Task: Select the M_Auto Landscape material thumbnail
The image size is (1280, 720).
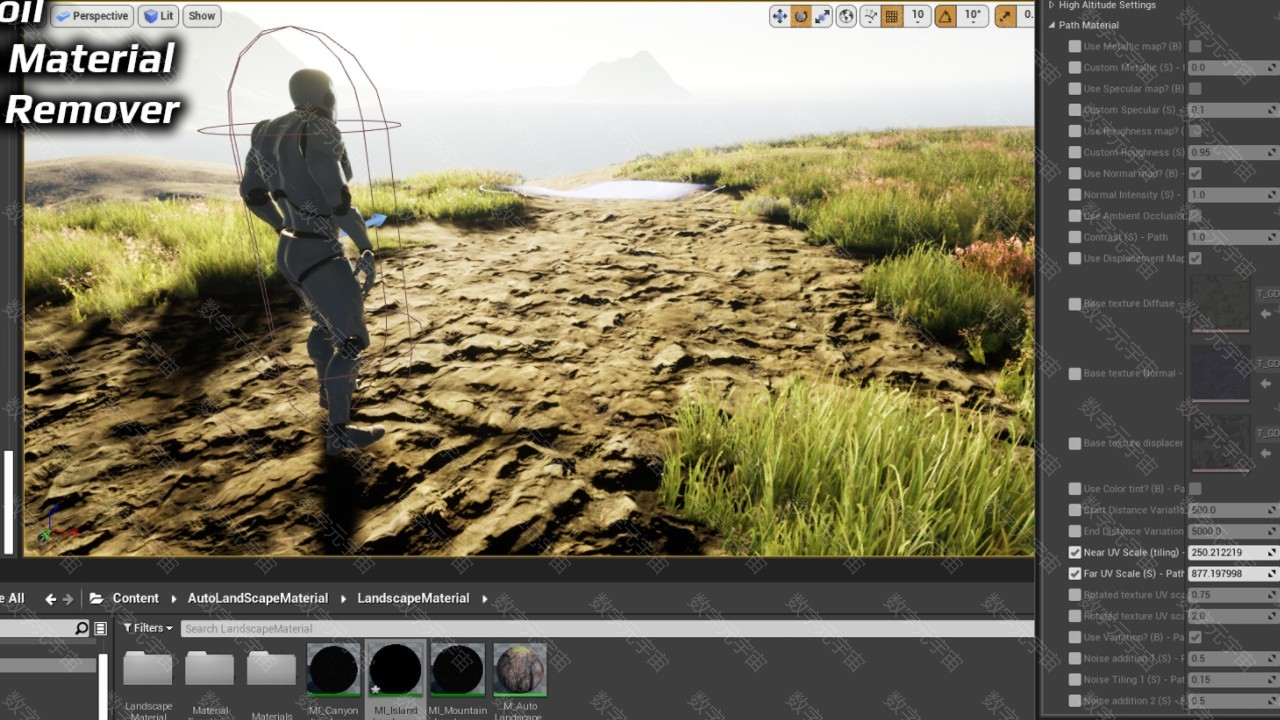Action: [x=520, y=669]
